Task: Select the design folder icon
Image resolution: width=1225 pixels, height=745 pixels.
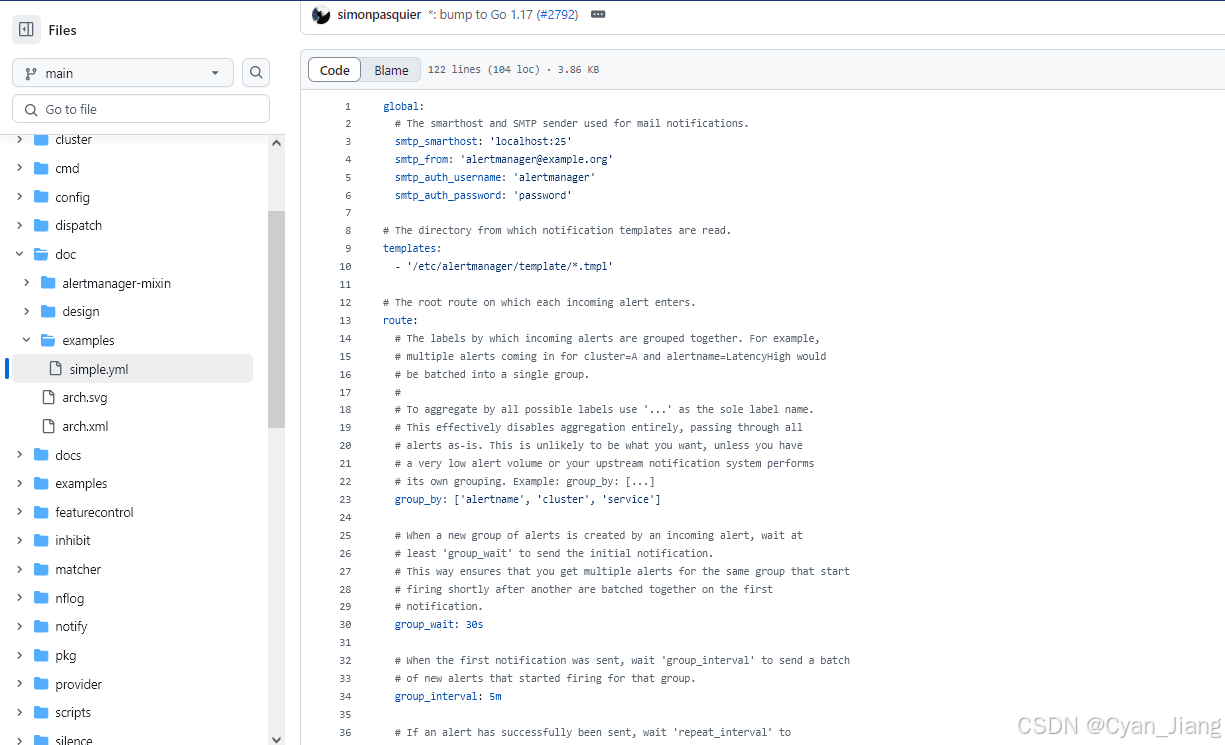Action: (x=48, y=311)
